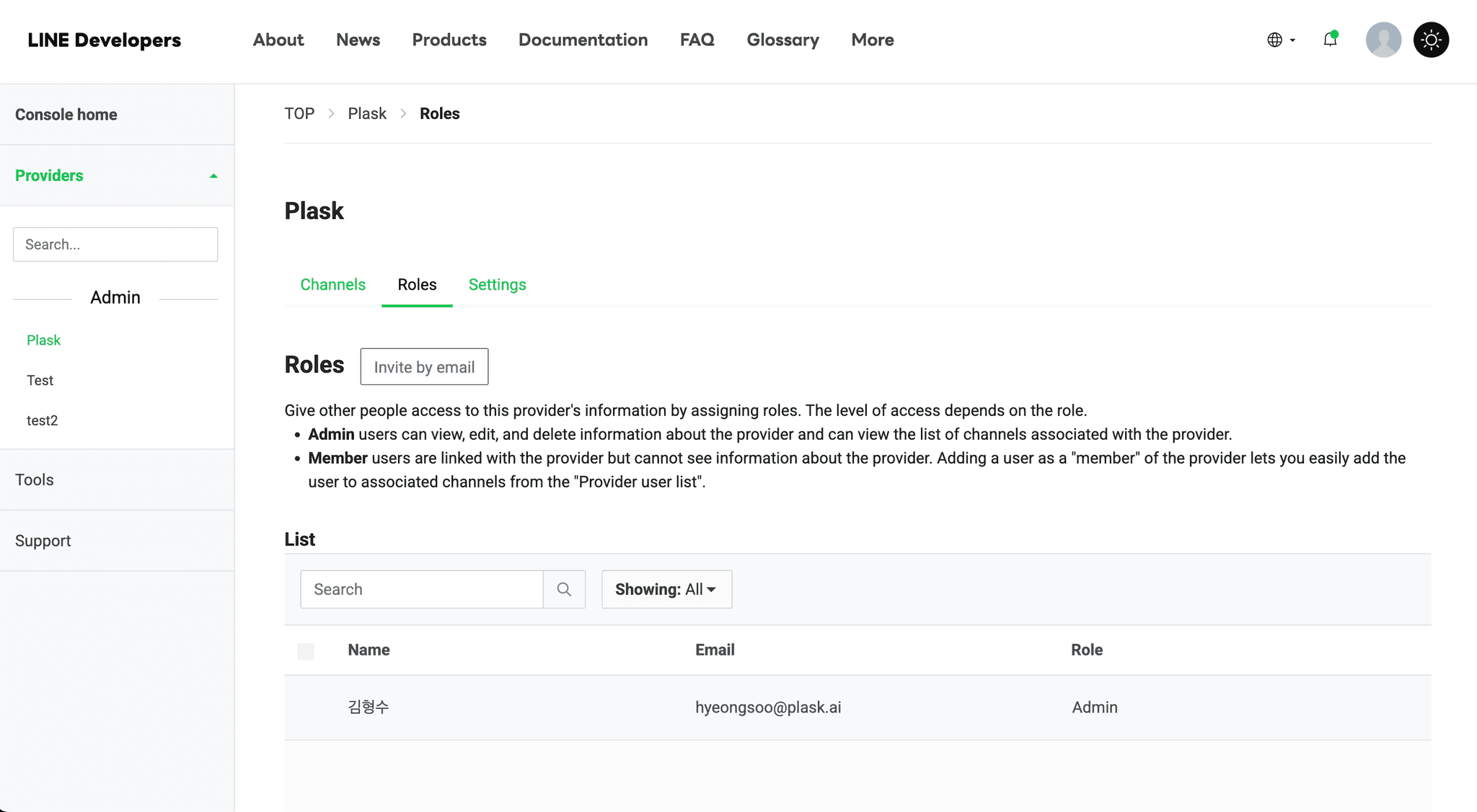
Task: Click the search magnifier in the roles list
Action: (564, 589)
